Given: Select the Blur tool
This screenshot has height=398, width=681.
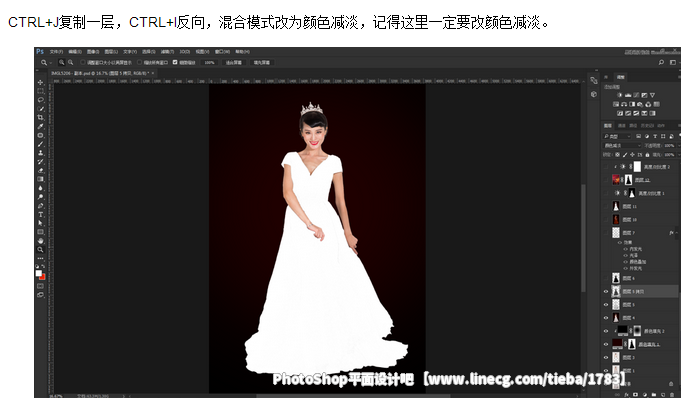Looking at the screenshot, I should click(40, 188).
